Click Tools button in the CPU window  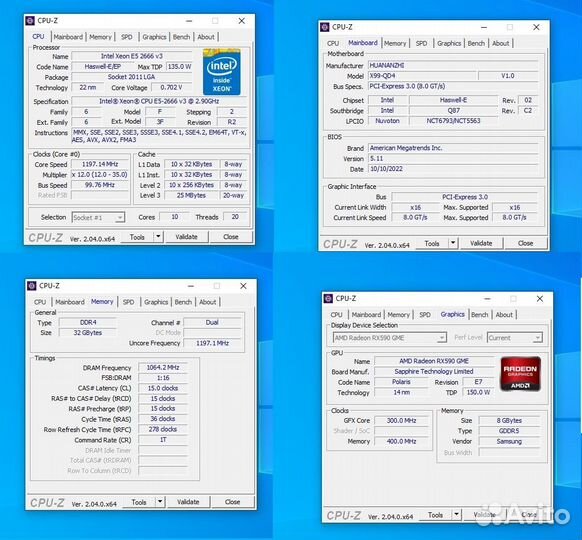point(138,237)
